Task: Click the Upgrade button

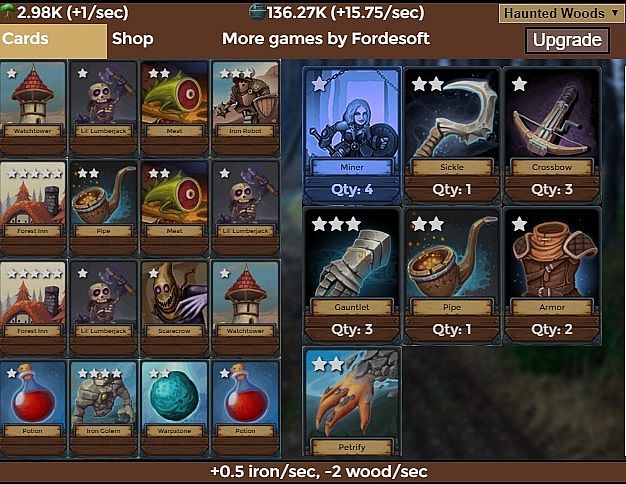Action: click(567, 40)
